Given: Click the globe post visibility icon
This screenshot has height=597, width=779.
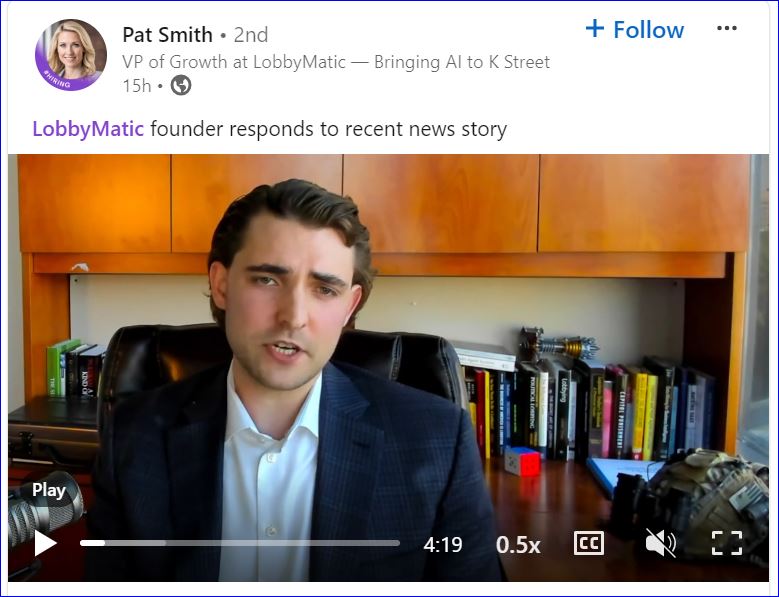Looking at the screenshot, I should (x=181, y=85).
